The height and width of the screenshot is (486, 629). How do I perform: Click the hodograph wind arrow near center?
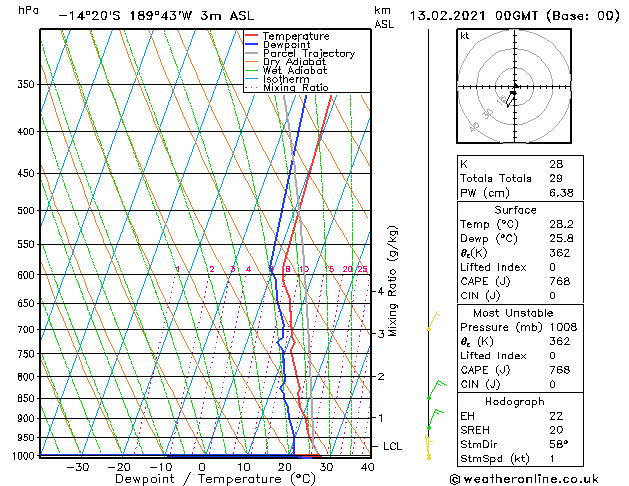pyautogui.click(x=511, y=99)
